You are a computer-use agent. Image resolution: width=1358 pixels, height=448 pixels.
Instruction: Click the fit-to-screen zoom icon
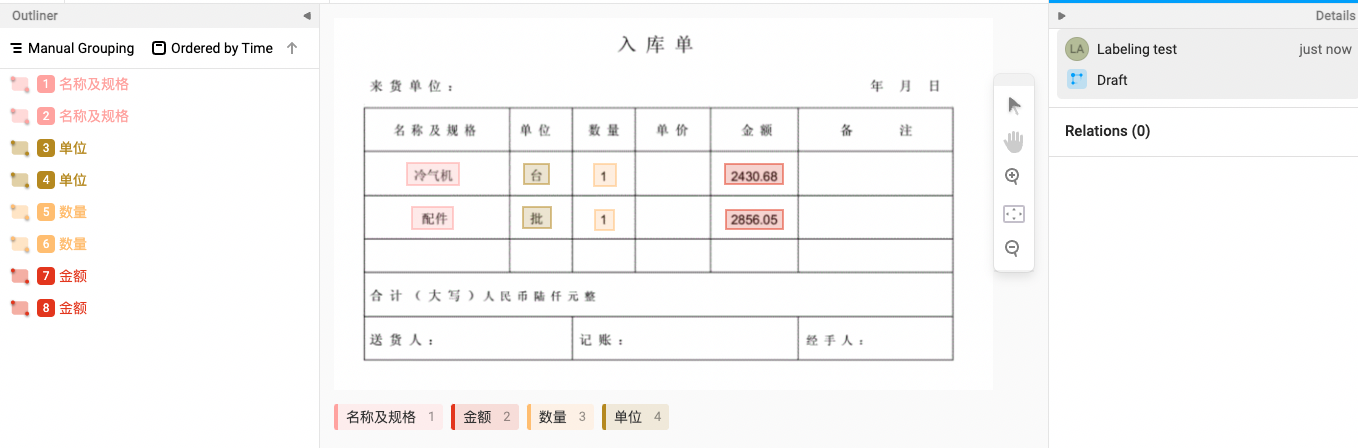pyautogui.click(x=1013, y=214)
